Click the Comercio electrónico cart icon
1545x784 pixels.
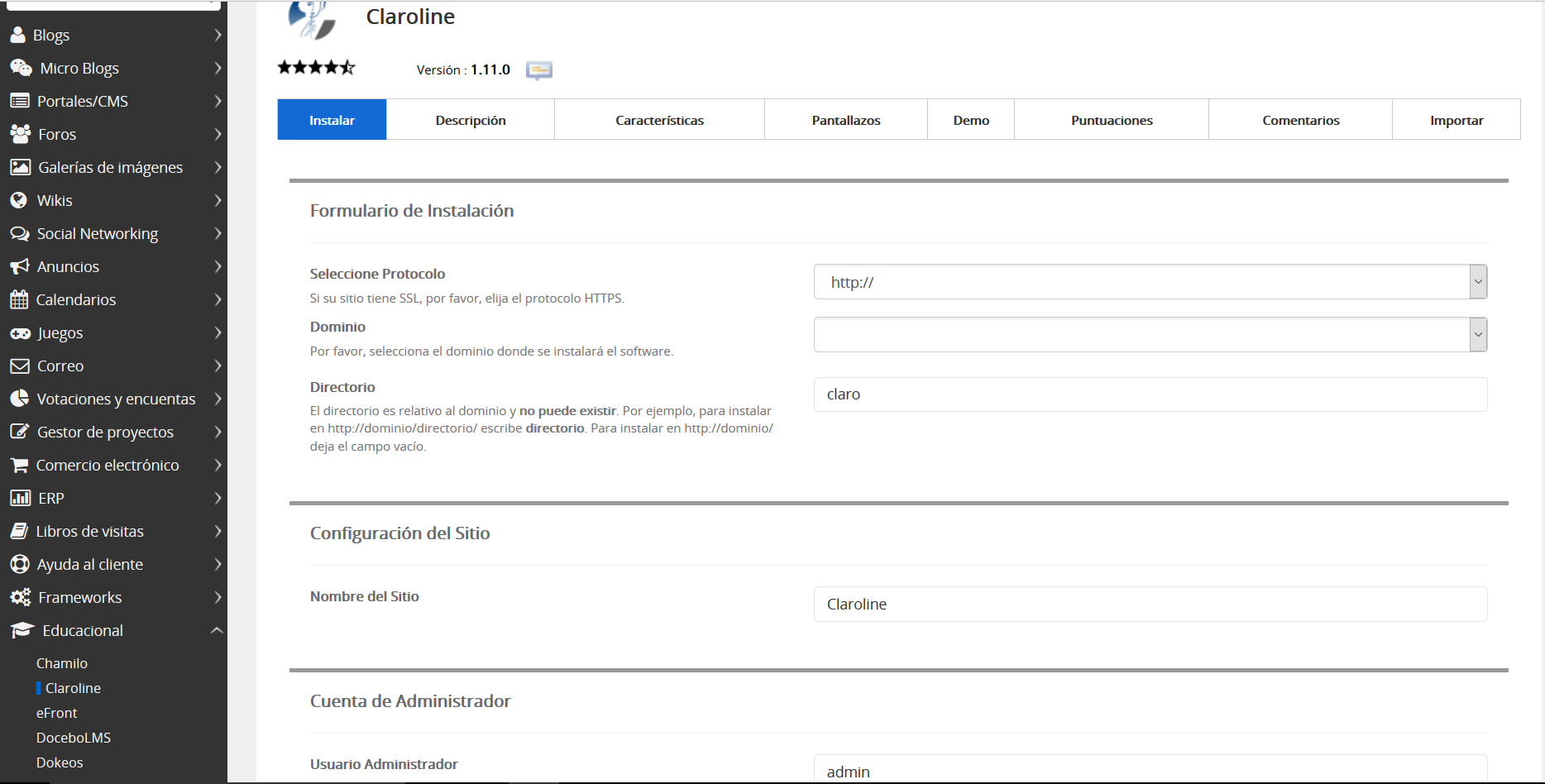pos(19,465)
